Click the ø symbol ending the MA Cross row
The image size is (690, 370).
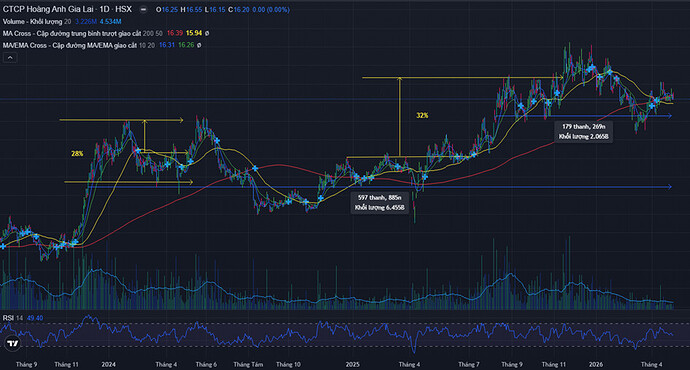pos(207,33)
